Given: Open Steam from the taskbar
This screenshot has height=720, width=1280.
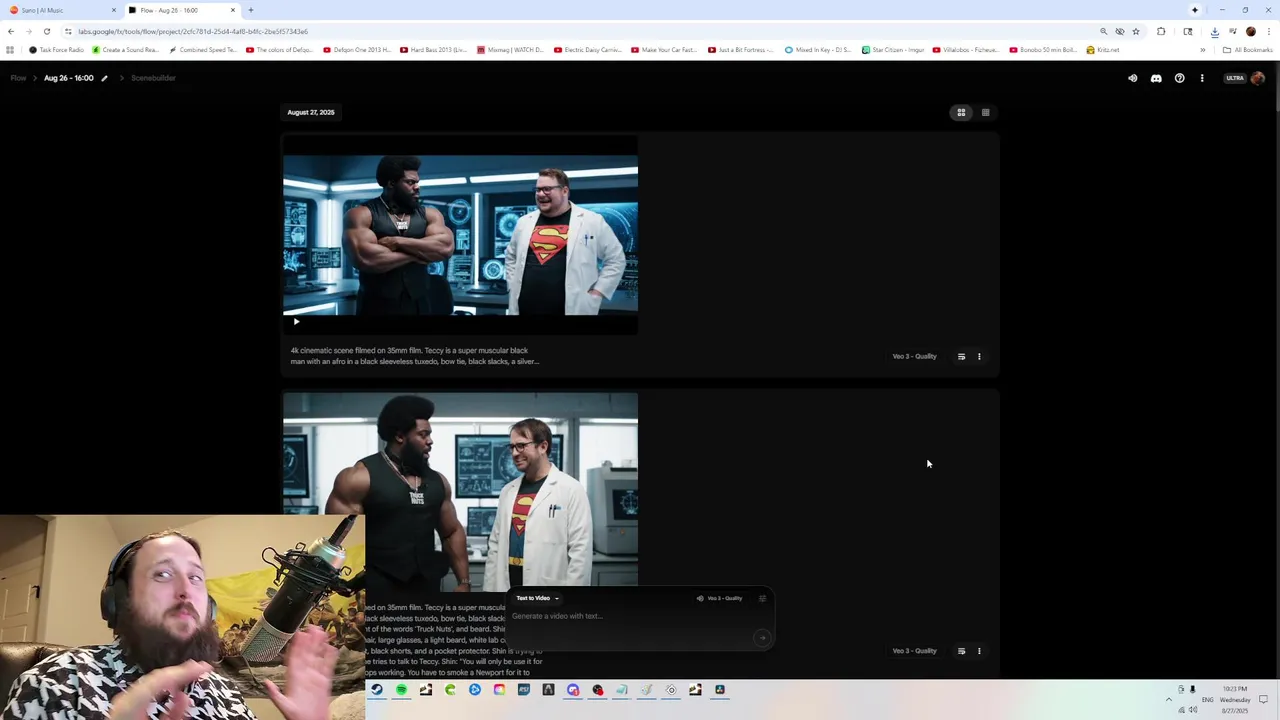Looking at the screenshot, I should [376, 690].
